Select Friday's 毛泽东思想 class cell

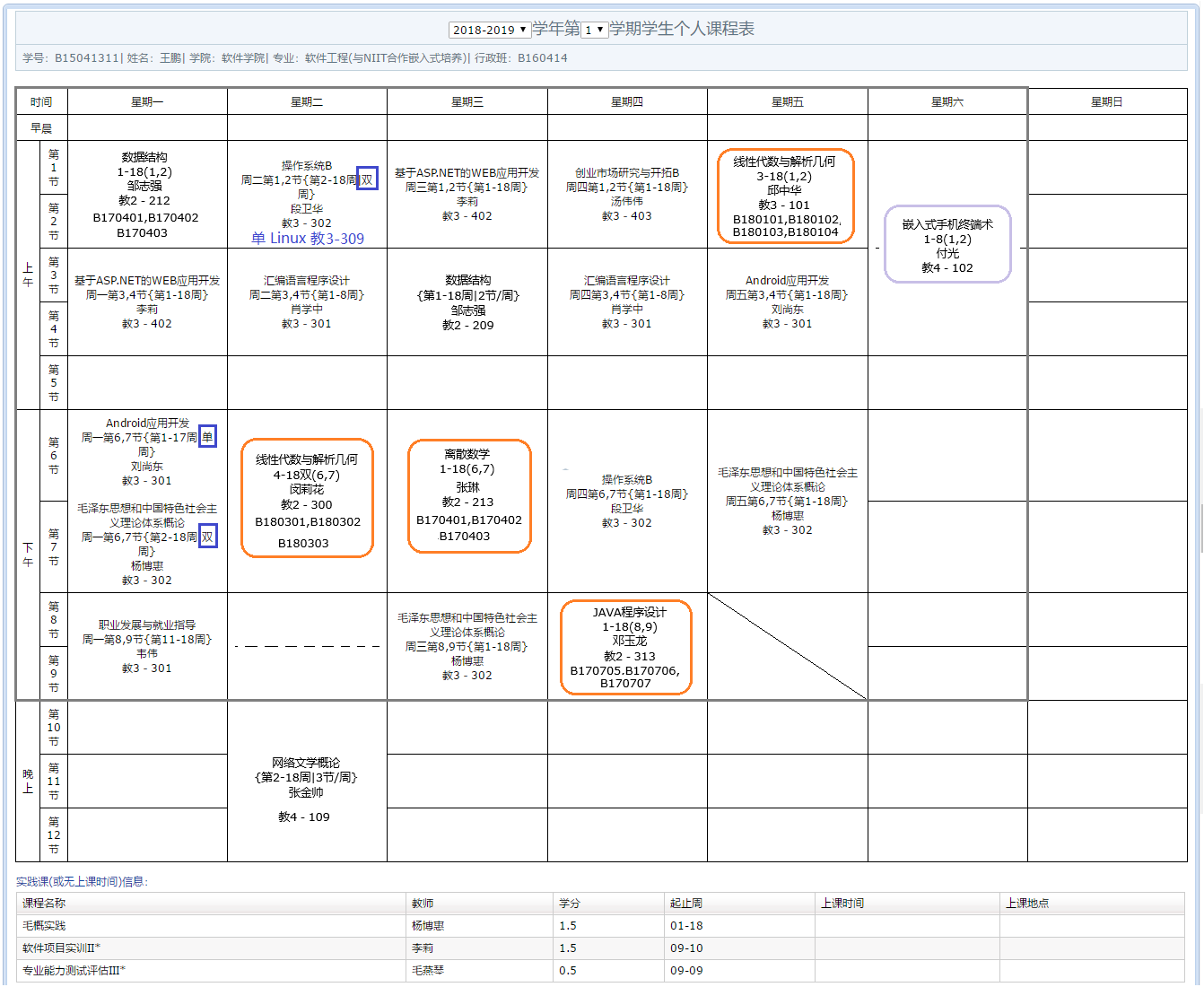[788, 502]
